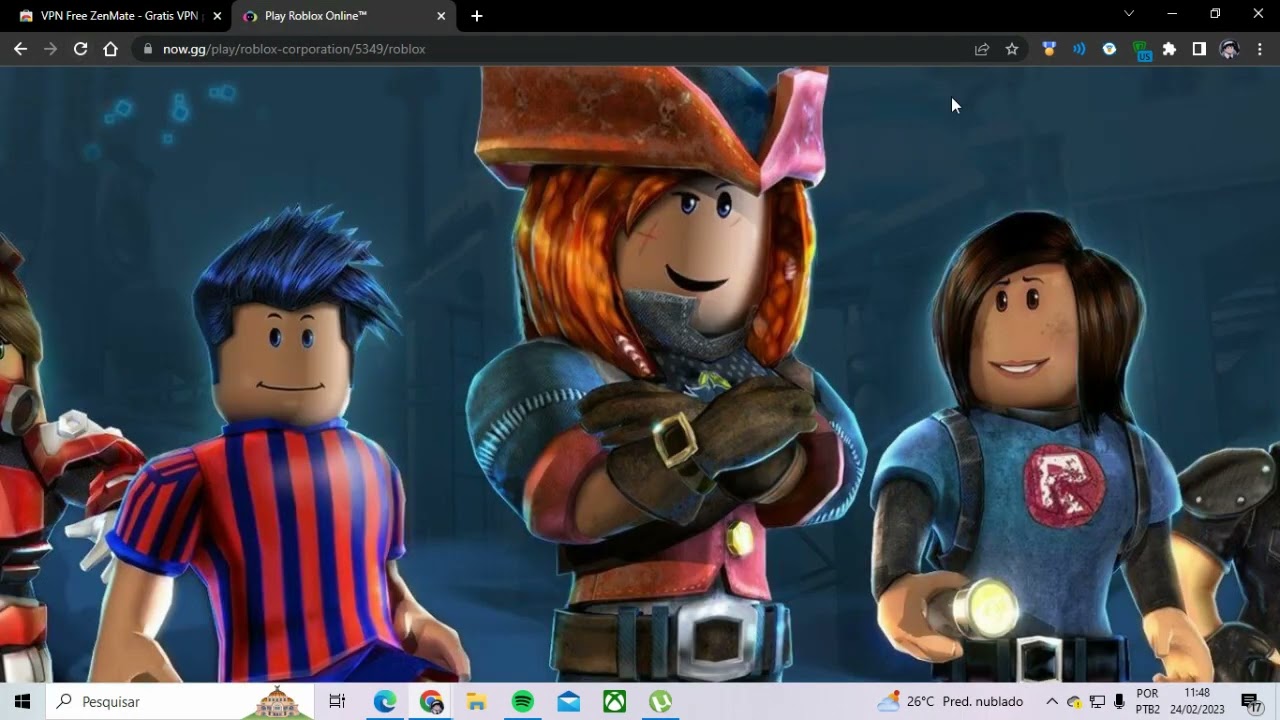The image size is (1280, 720).
Task: Open the notification center with 17 alerts
Action: (1251, 702)
